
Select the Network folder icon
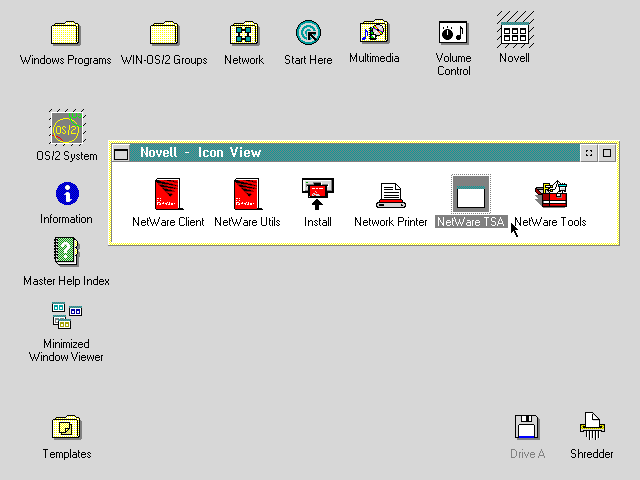[x=244, y=33]
